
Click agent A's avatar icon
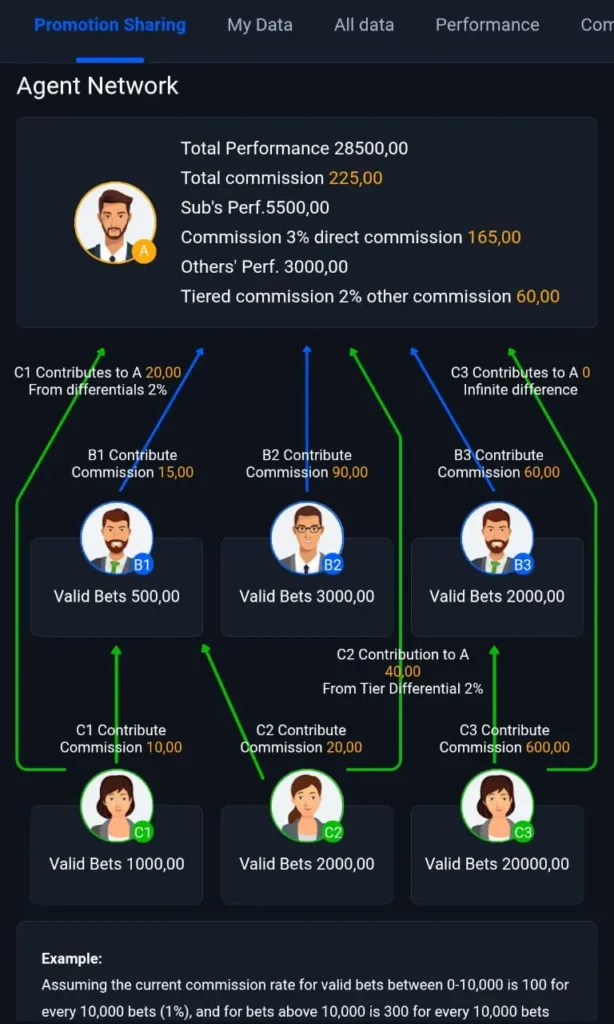(x=115, y=222)
